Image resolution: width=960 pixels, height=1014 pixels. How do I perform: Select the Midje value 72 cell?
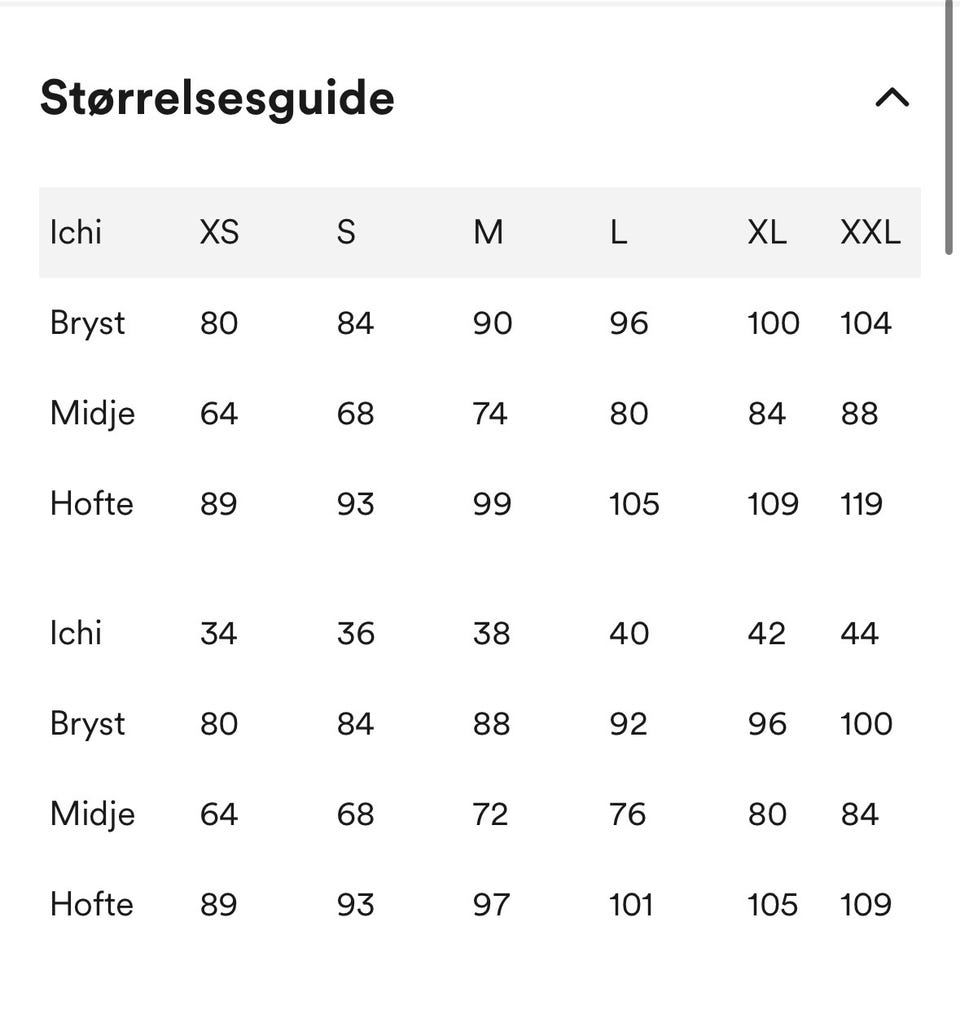(x=490, y=815)
